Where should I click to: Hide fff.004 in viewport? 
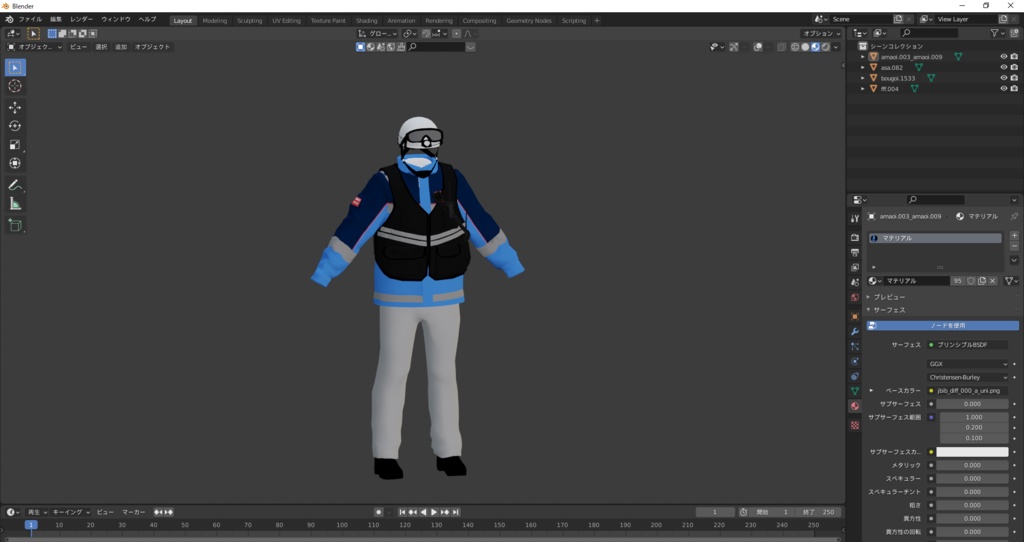click(x=1004, y=88)
